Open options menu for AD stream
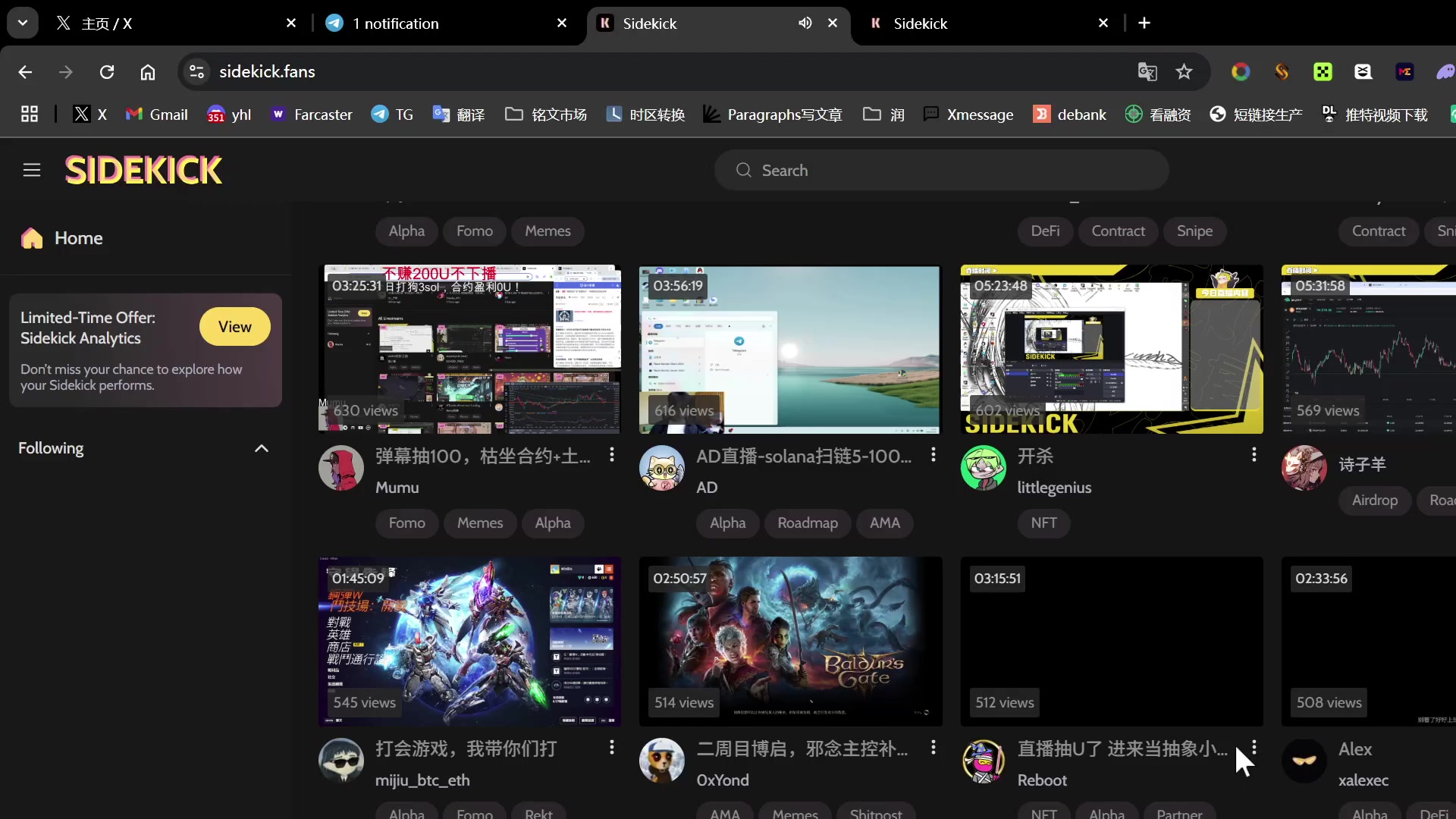Image resolution: width=1456 pixels, height=819 pixels. click(934, 455)
